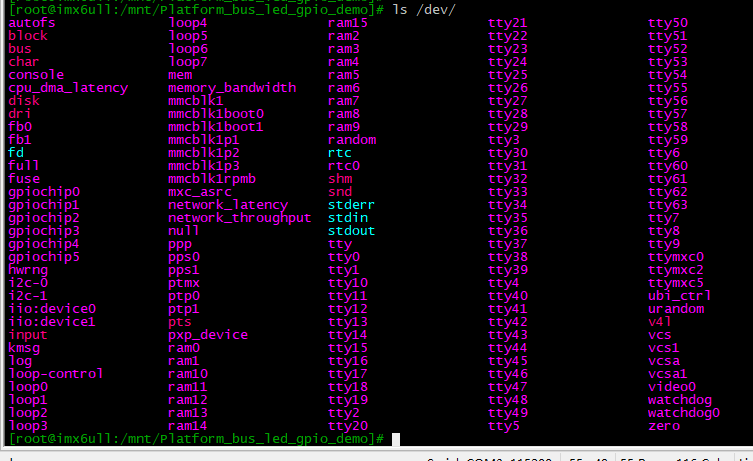
Task: Click the 'fb0' framebuffer entry
Action: pos(20,127)
